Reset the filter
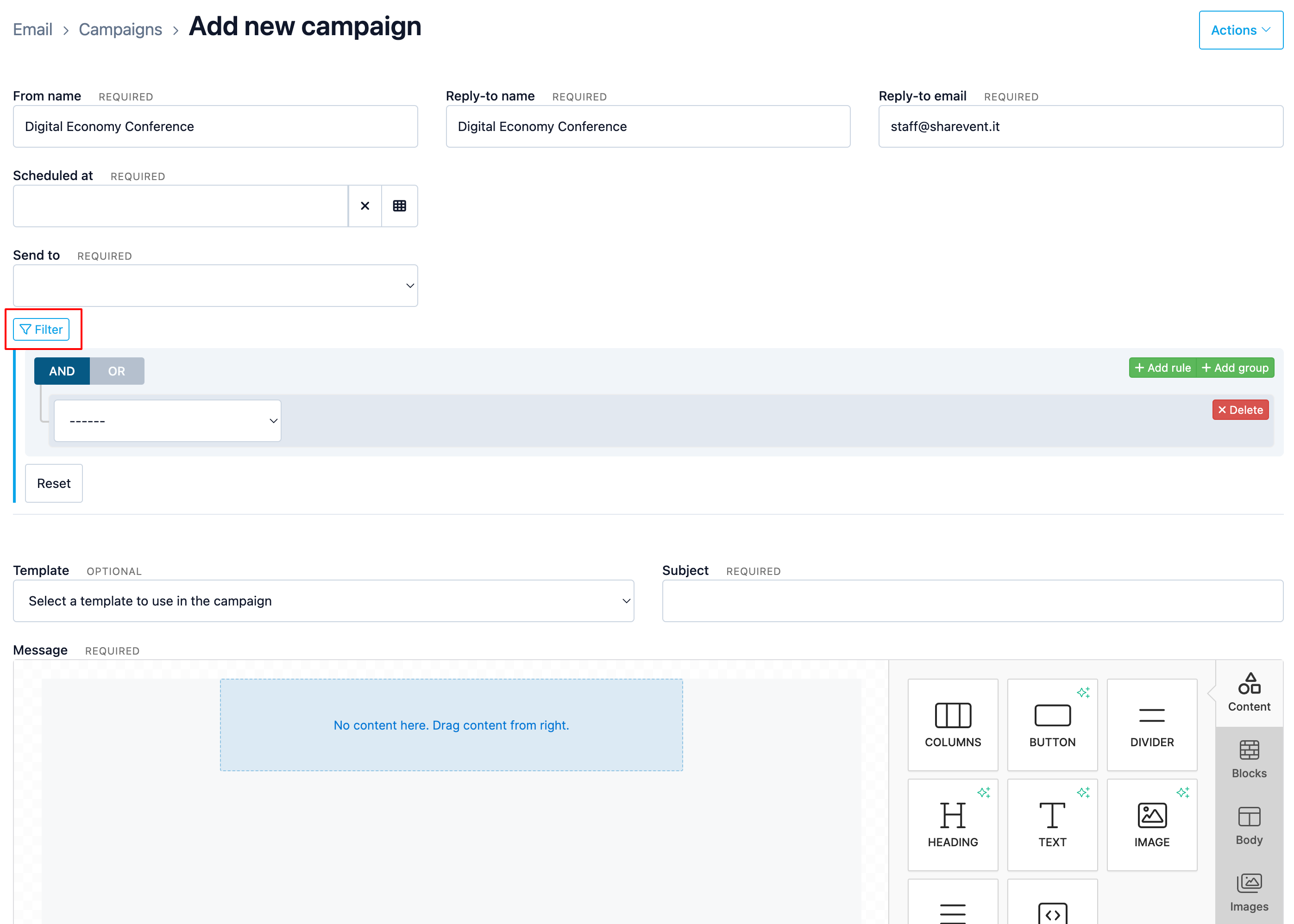The height and width of the screenshot is (924, 1294). coord(54,484)
